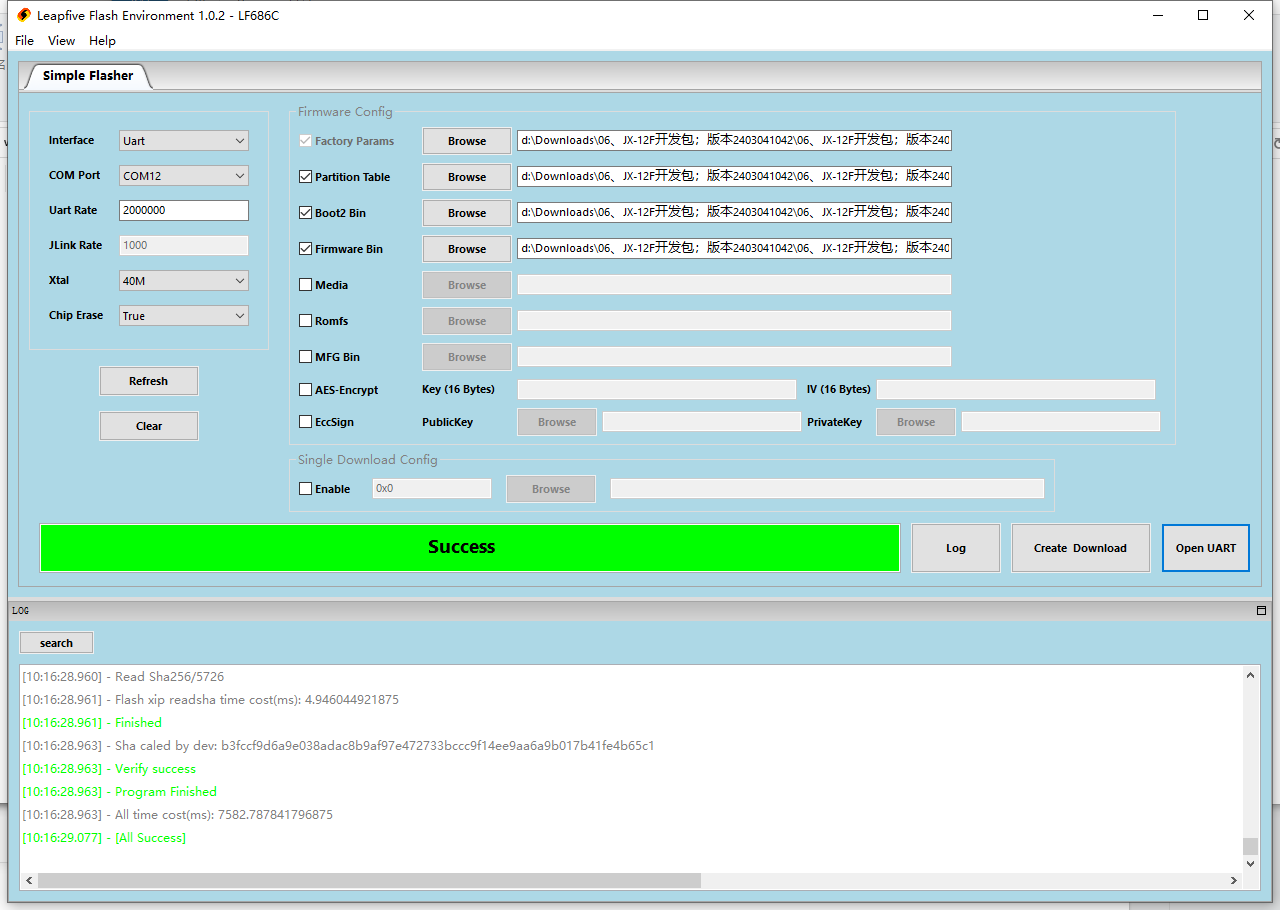The image size is (1280, 910).
Task: Expand the COM Port dropdown
Action: tap(183, 176)
